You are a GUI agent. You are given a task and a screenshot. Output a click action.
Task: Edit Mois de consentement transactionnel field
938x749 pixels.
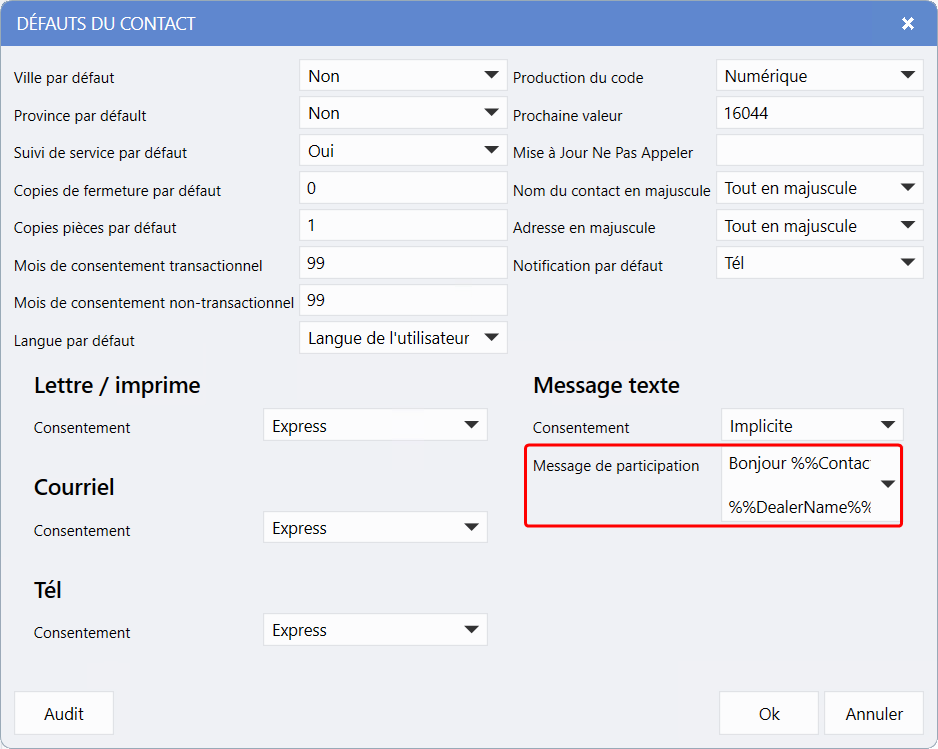click(403, 264)
